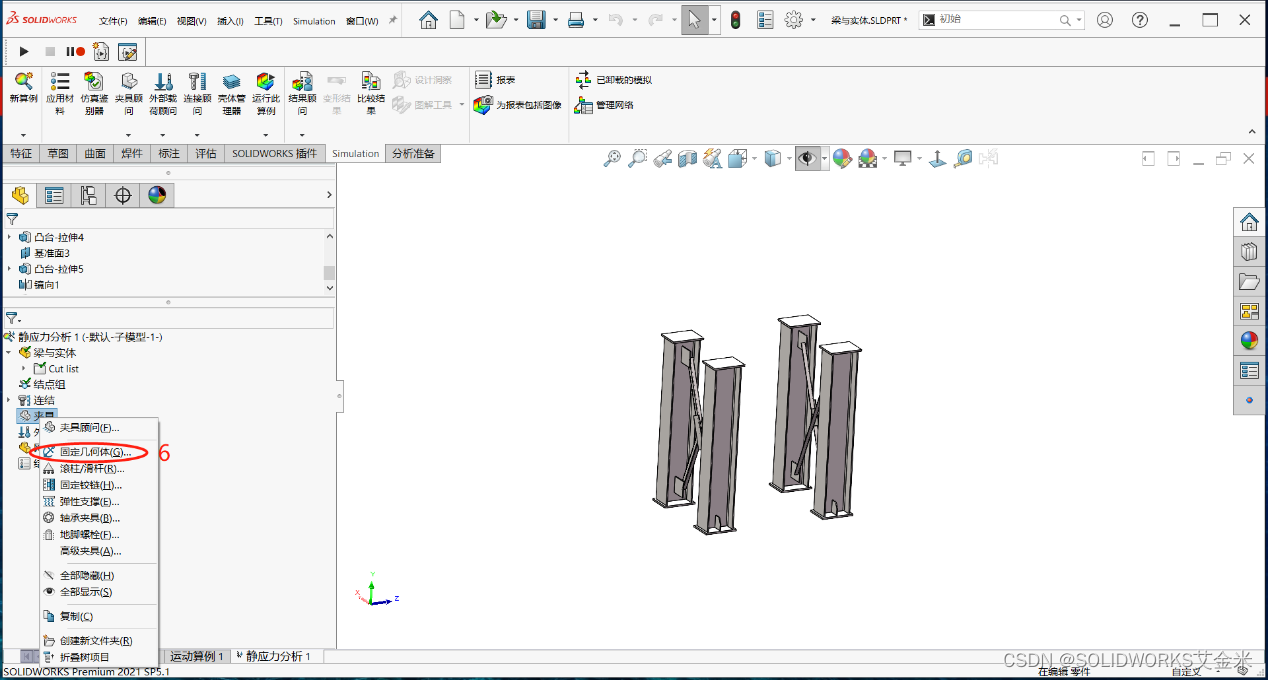Image resolution: width=1268 pixels, height=680 pixels.
Task: Switch to the 焊件 Weldments ribbon tab
Action: coord(132,154)
